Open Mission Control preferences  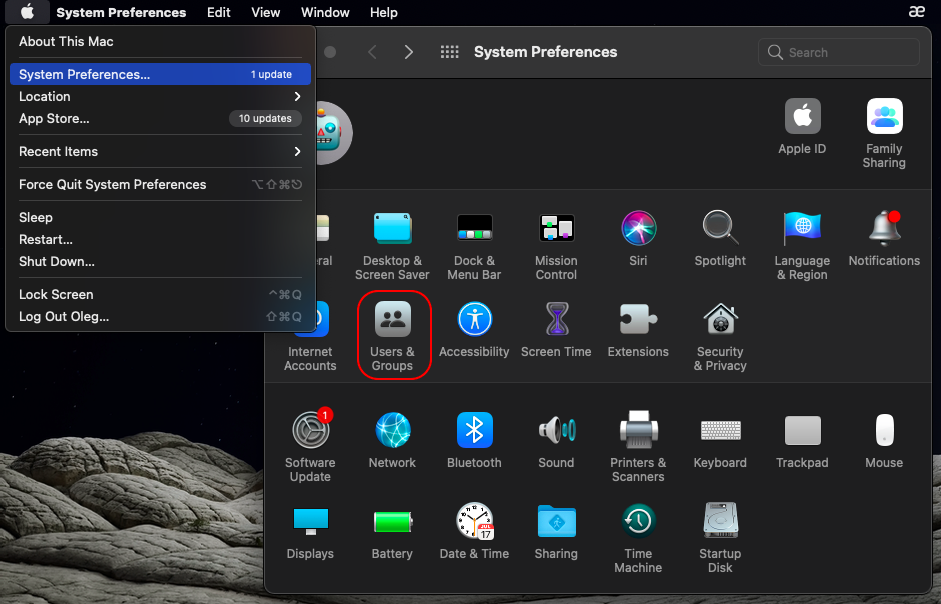(556, 246)
